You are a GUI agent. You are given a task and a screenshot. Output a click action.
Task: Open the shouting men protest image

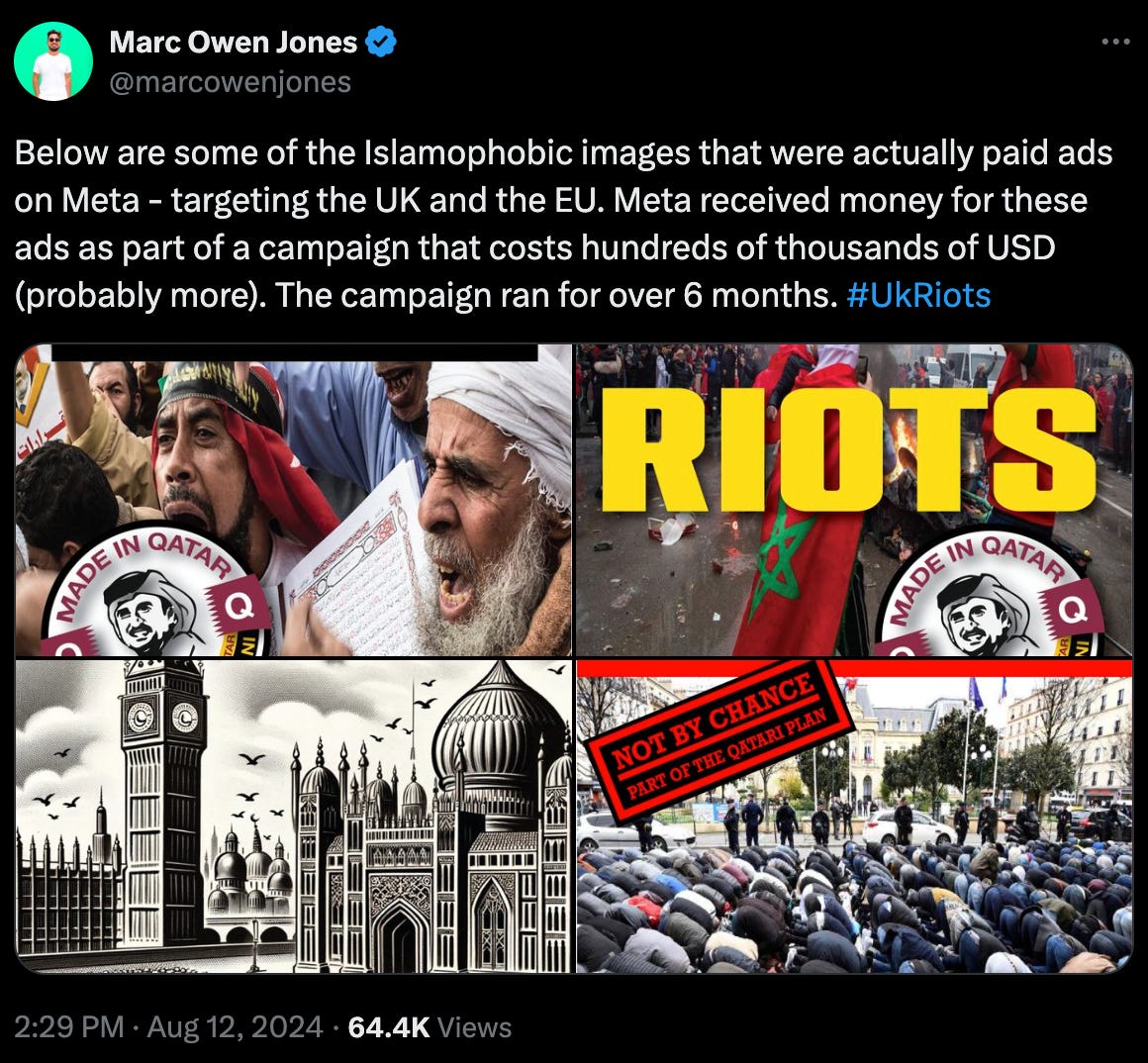click(294, 500)
